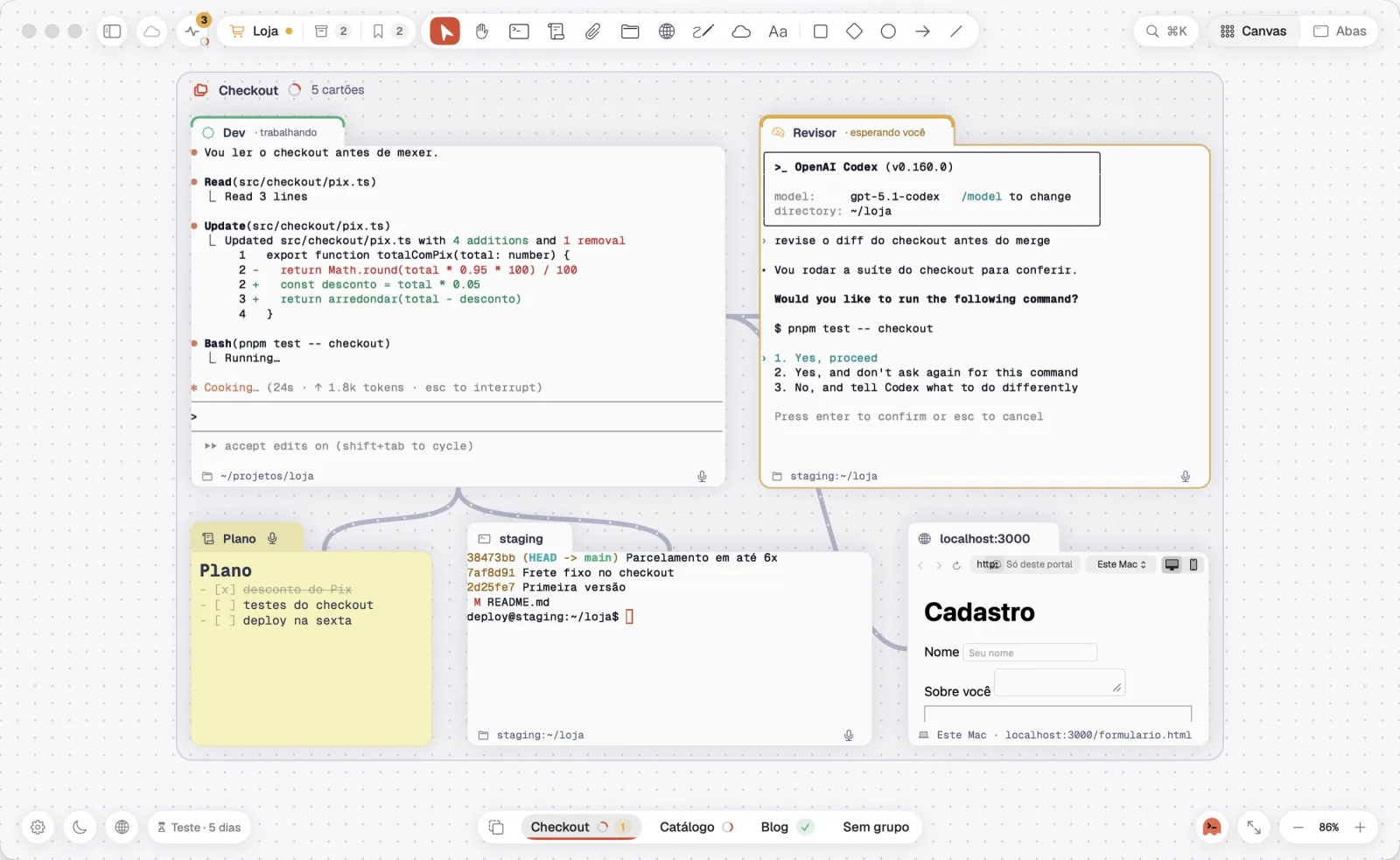Open the activity monitor with badge 3
Image resolution: width=1400 pixels, height=860 pixels.
(193, 31)
